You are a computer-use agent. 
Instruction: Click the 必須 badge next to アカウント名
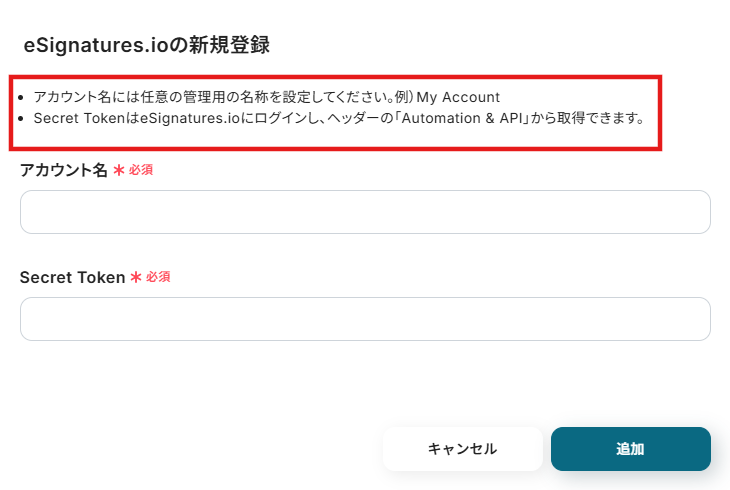(x=141, y=171)
